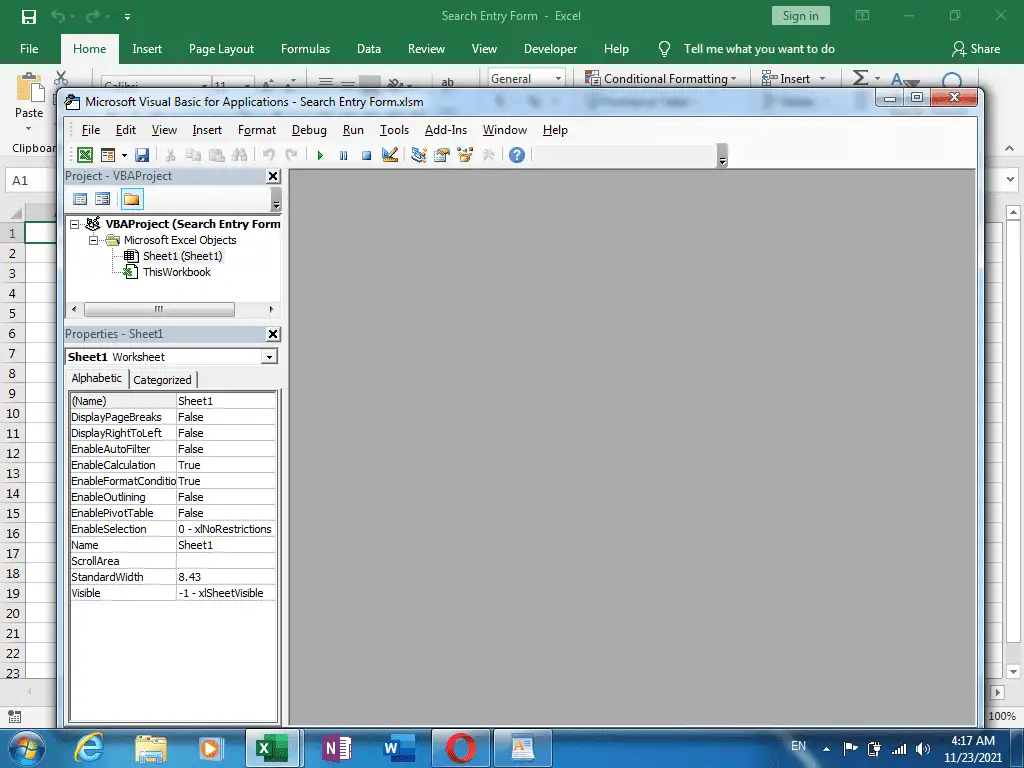Switch to the Alphabetic properties tab

[x=97, y=378]
